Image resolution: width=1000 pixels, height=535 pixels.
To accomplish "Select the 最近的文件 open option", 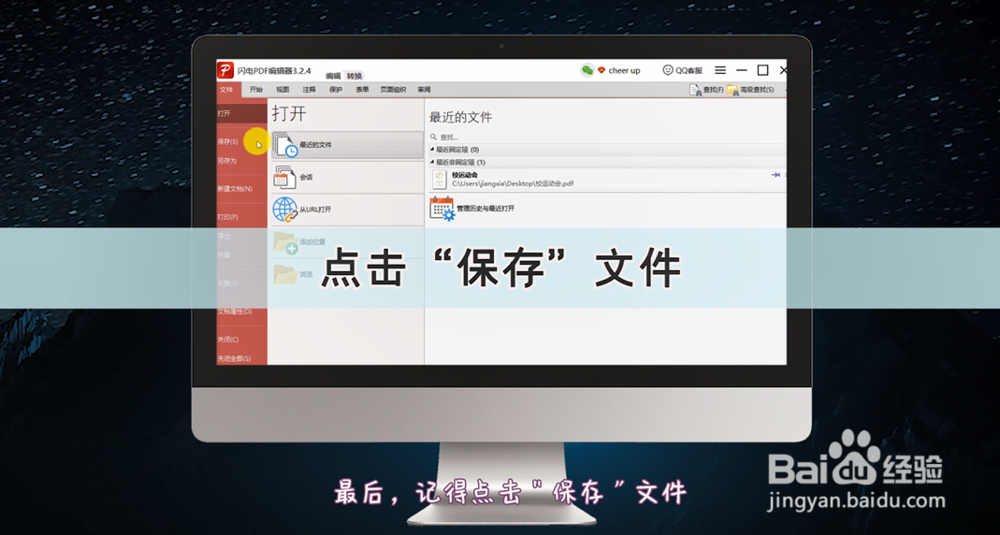I will coord(347,145).
